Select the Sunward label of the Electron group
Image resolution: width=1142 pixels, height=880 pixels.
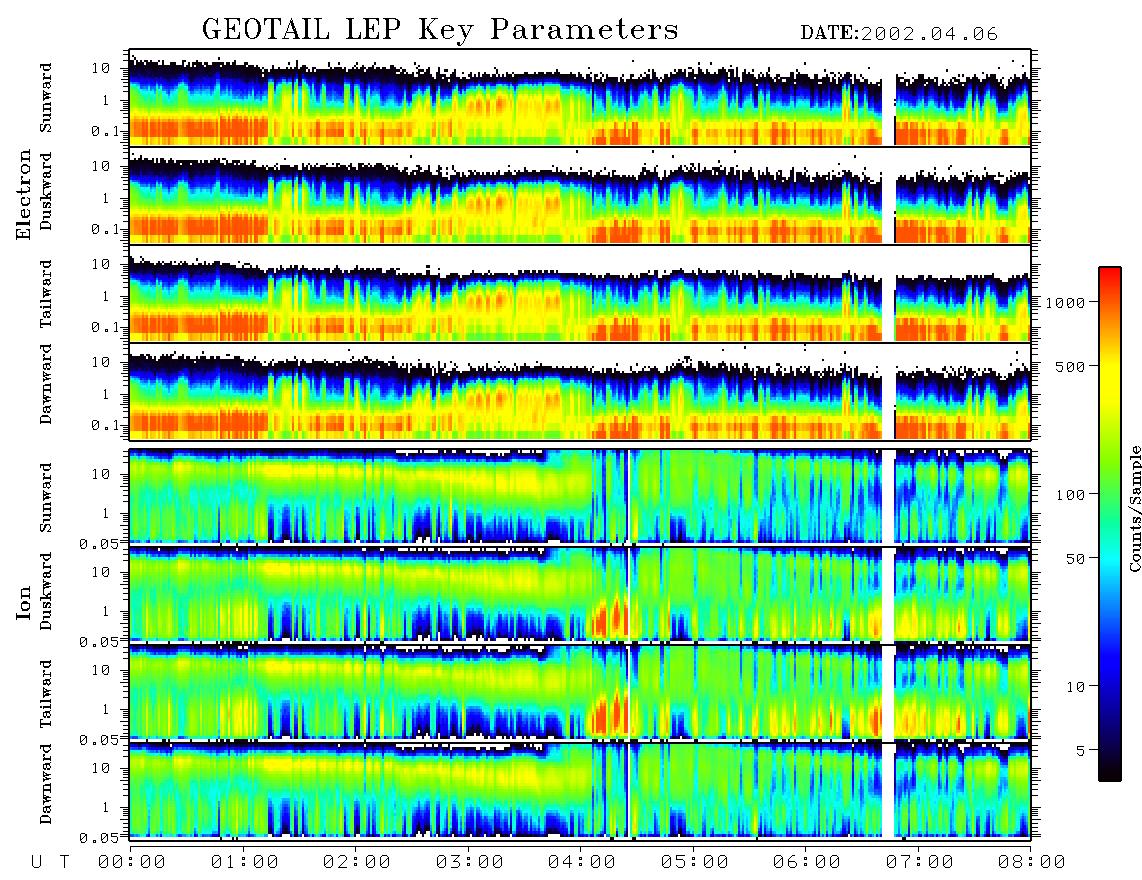46,98
